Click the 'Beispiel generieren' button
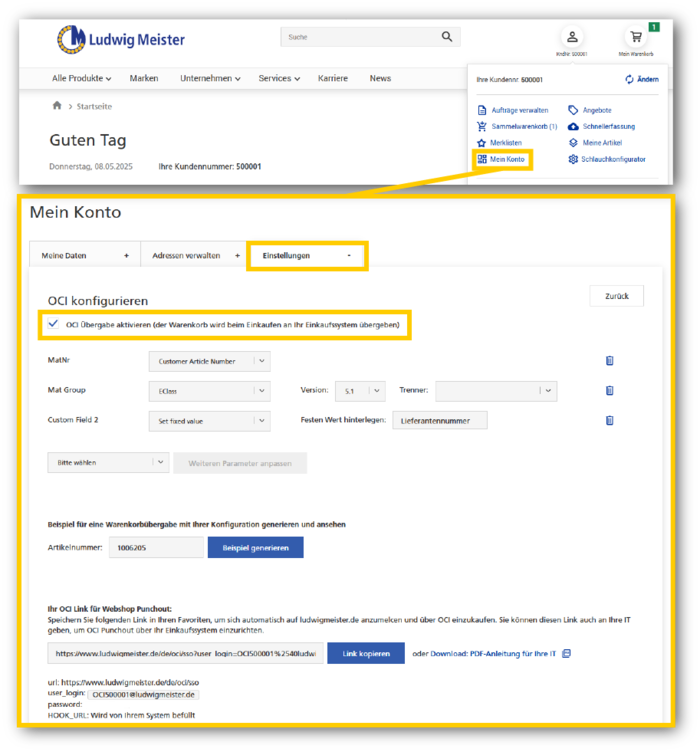 pos(255,547)
